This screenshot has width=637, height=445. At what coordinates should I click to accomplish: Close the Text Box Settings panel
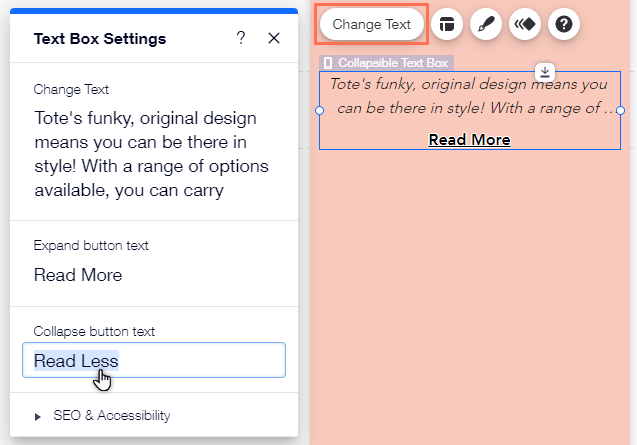pyautogui.click(x=274, y=38)
